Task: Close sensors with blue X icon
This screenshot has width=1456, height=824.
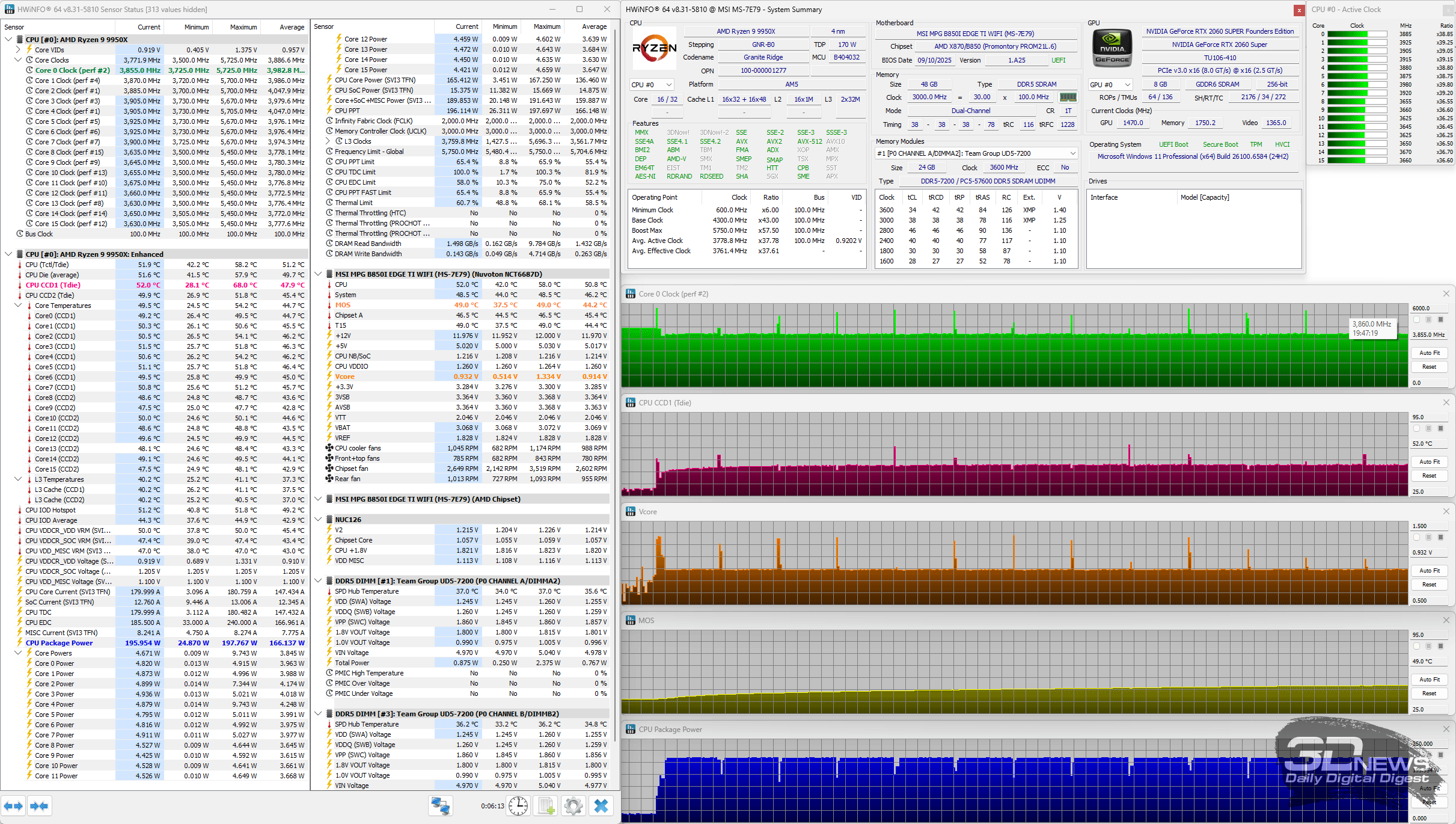Action: (x=601, y=806)
